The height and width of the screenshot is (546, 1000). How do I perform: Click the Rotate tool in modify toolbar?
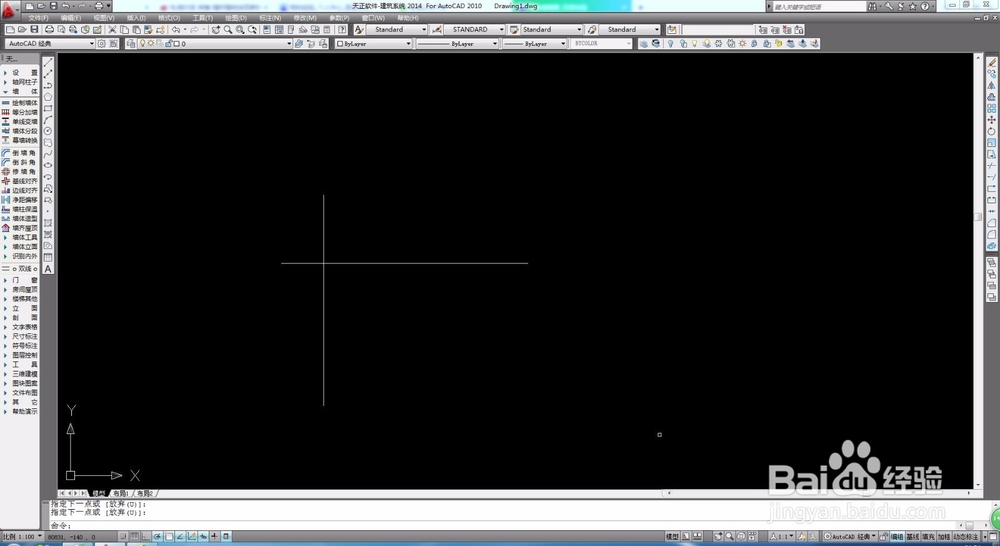click(x=992, y=131)
